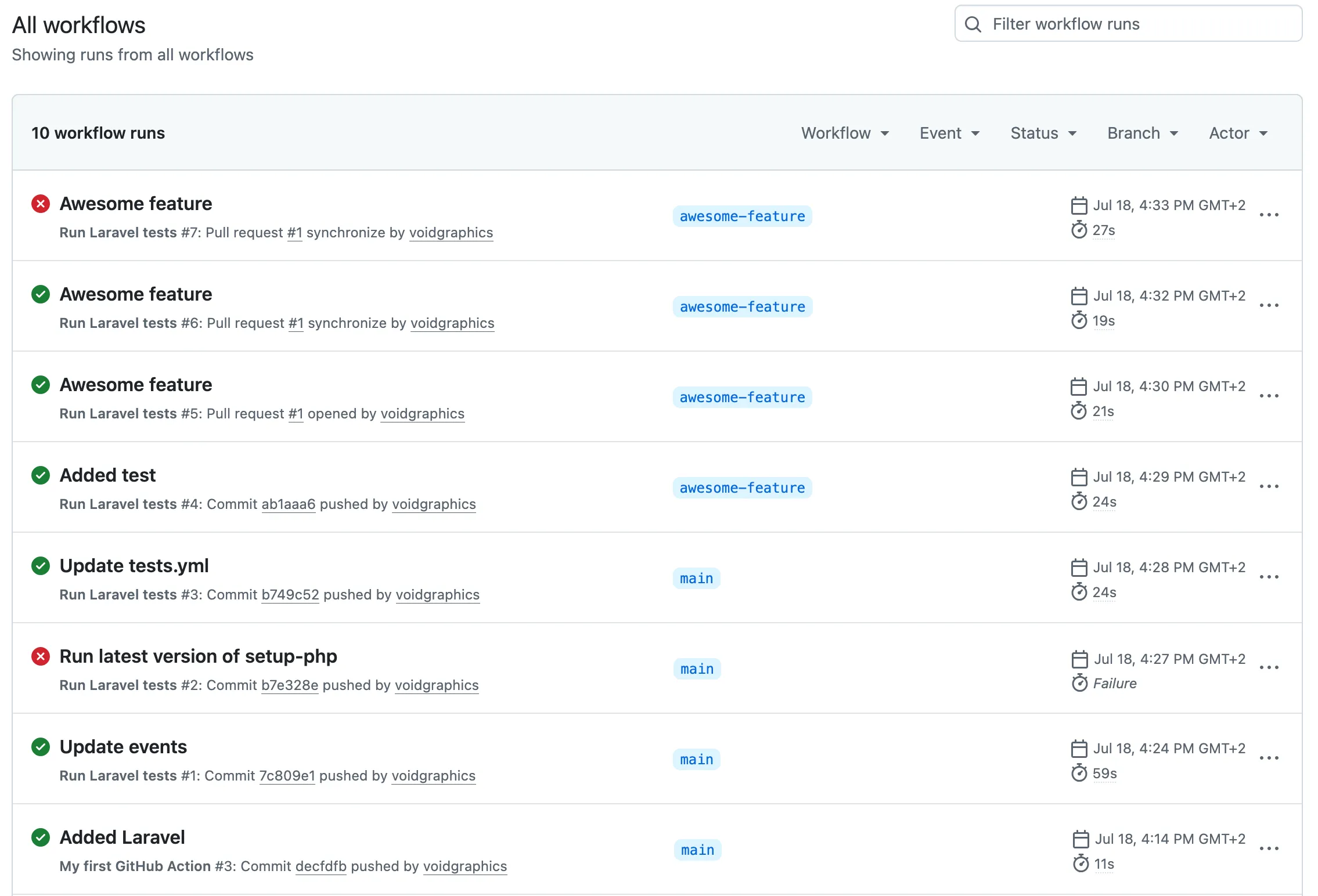Expand the Actor filter dropdown
The width and height of the screenshot is (1318, 896).
1238,133
